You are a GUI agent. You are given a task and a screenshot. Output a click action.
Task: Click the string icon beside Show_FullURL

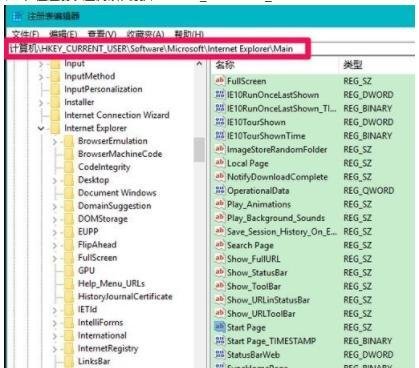[220, 258]
